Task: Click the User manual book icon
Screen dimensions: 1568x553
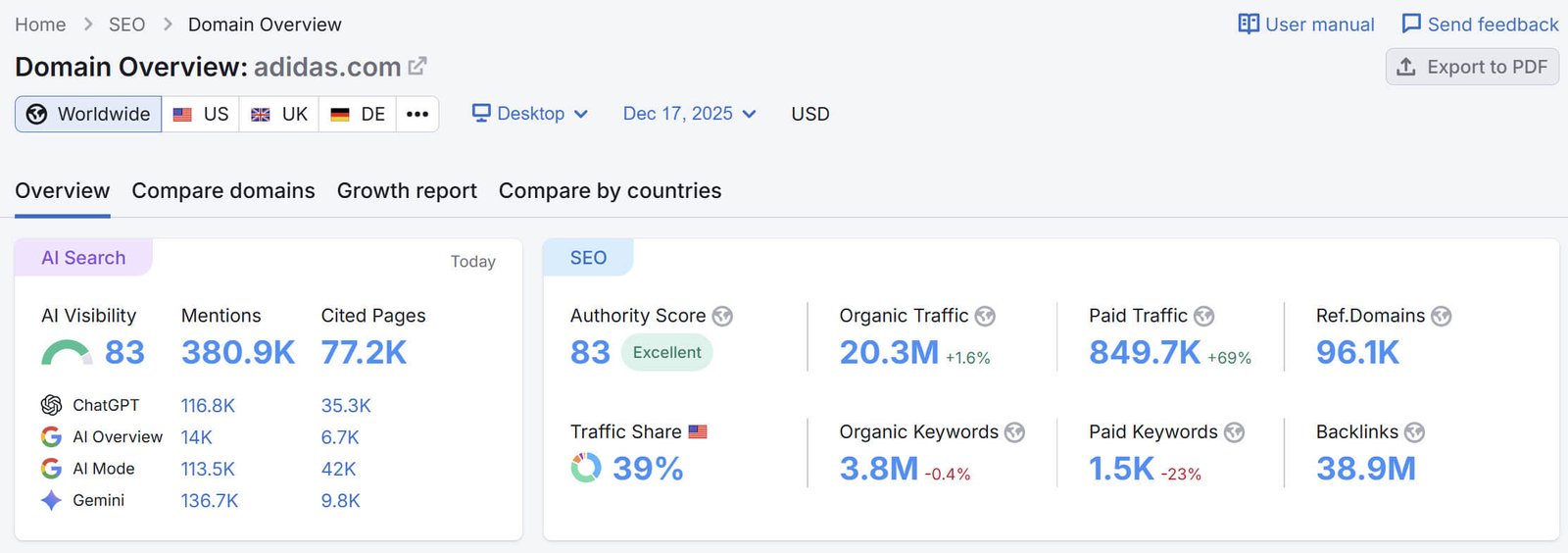Action: (x=1249, y=24)
